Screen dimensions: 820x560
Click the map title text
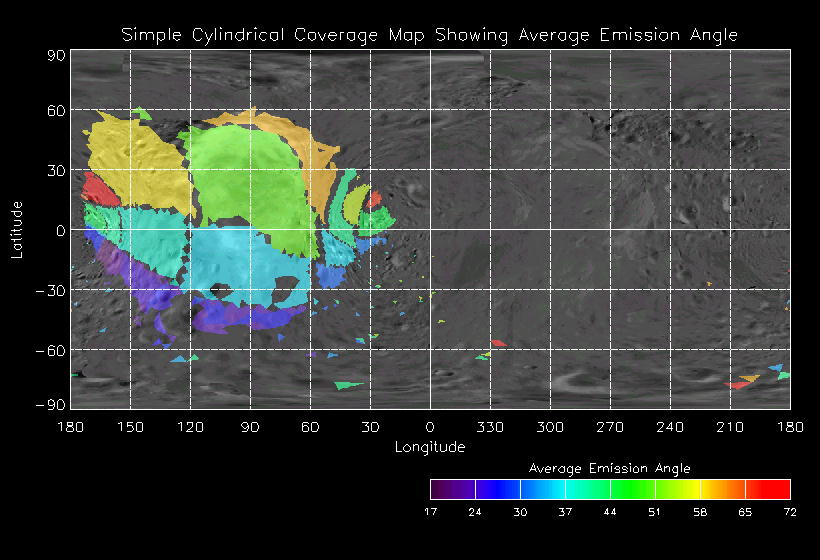[x=429, y=35]
